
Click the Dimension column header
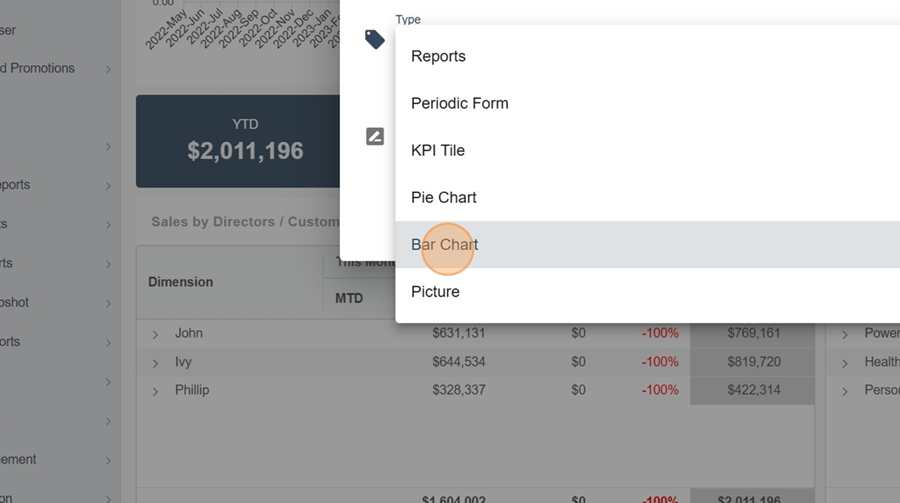point(181,282)
